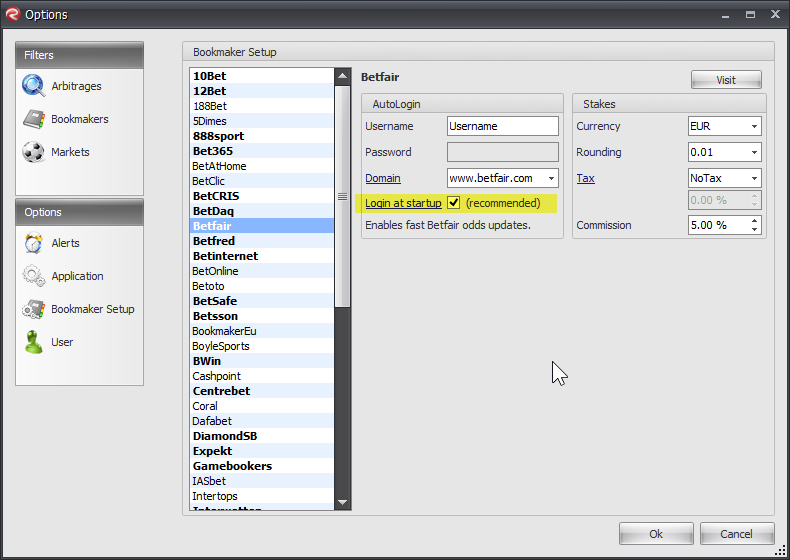Click the Username input field
The height and width of the screenshot is (560, 790).
(x=502, y=126)
